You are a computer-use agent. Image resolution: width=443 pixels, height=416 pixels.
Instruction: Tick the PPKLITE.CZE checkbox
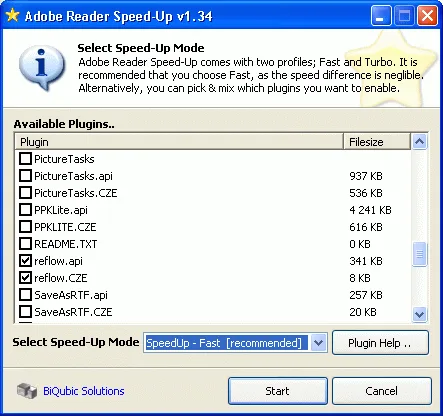click(25, 227)
